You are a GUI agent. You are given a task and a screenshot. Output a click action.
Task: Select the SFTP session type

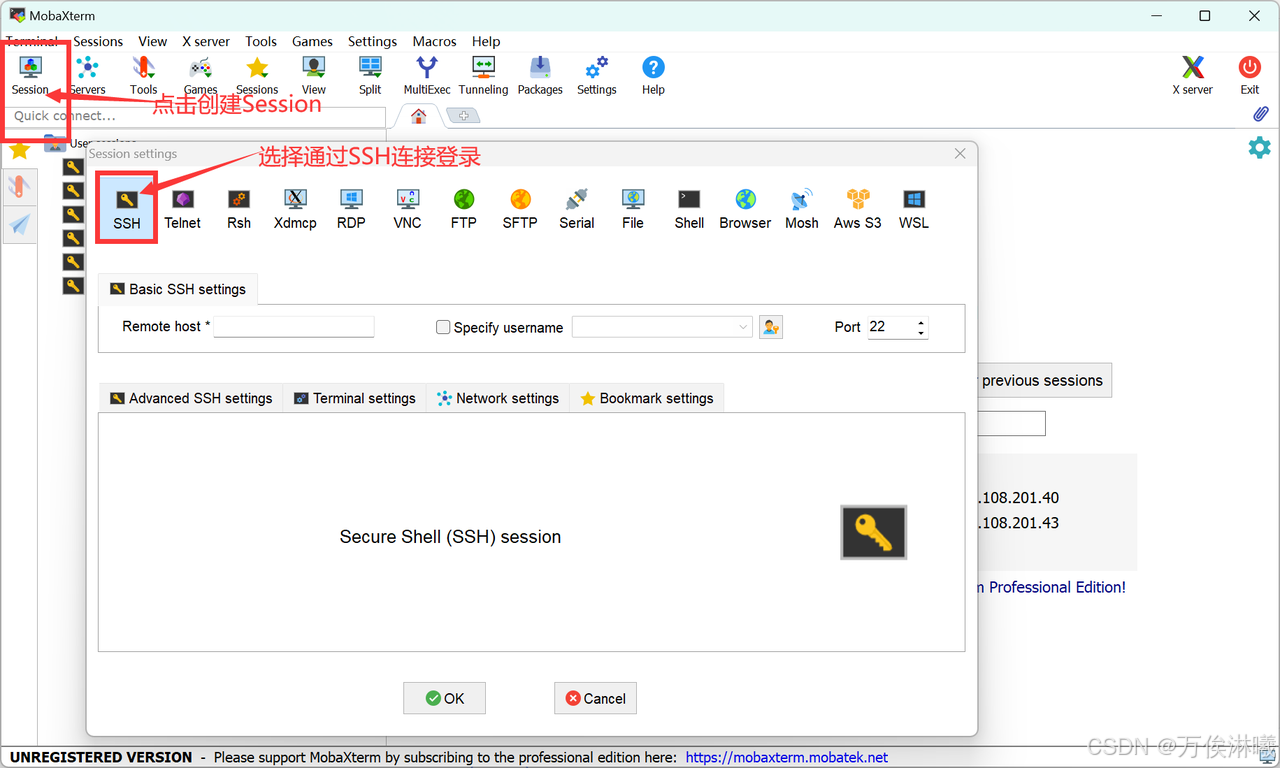(520, 208)
